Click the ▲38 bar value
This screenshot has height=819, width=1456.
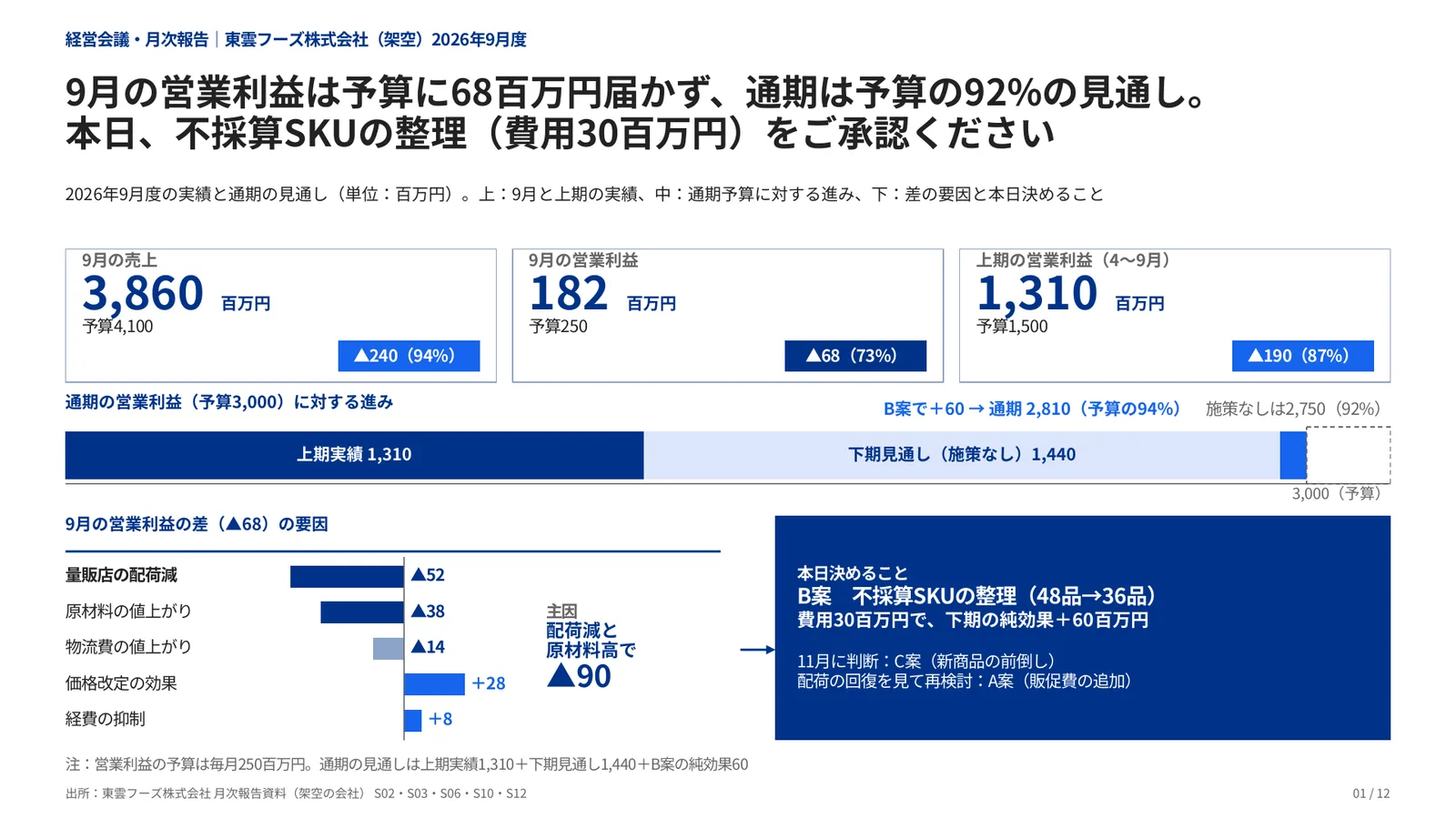pyautogui.click(x=428, y=611)
